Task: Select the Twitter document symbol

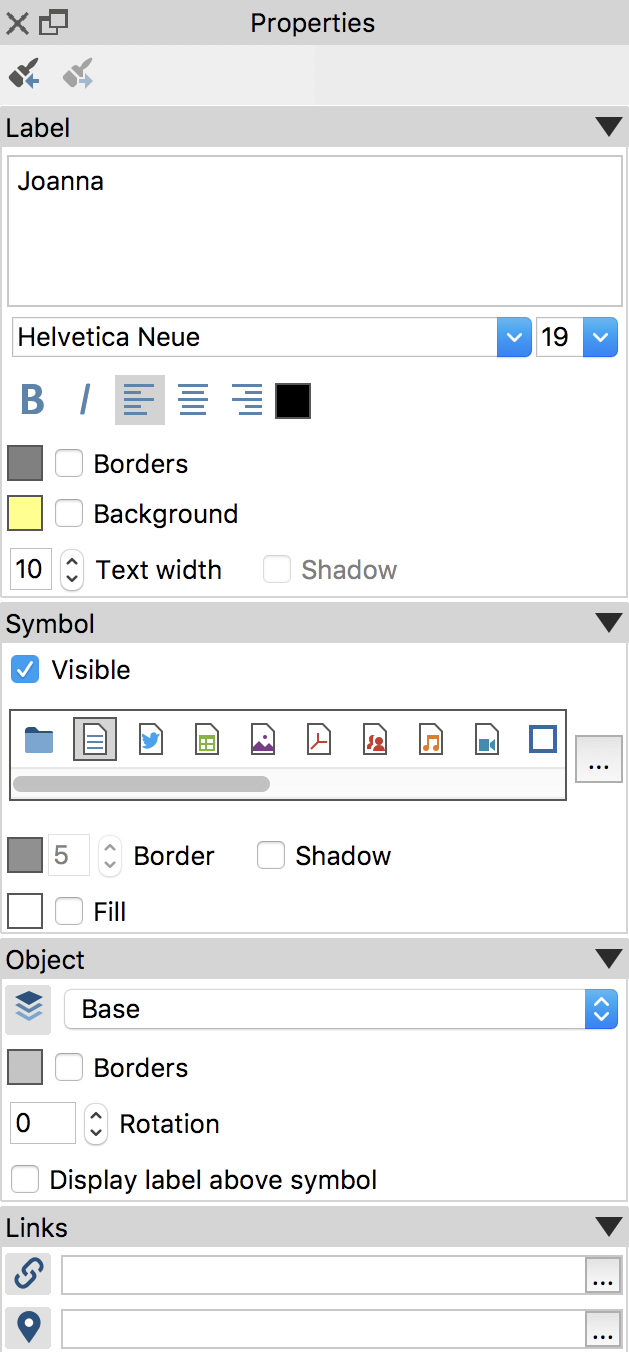Action: click(x=151, y=739)
